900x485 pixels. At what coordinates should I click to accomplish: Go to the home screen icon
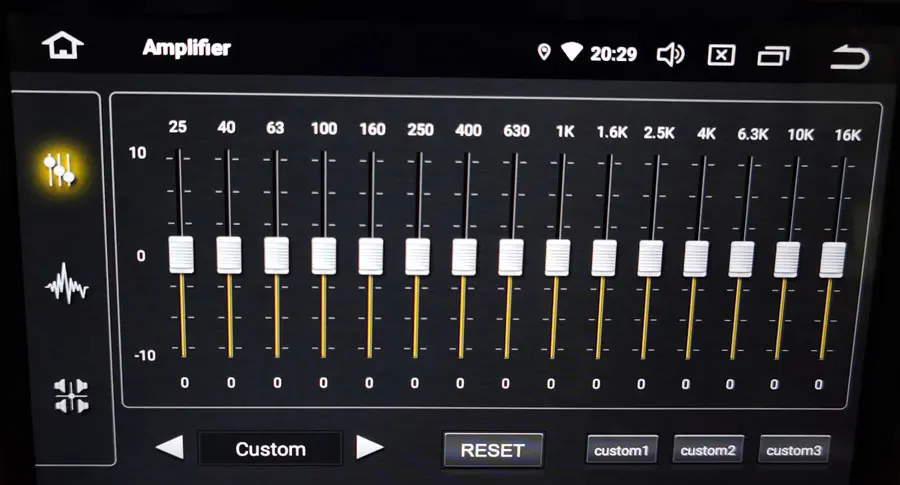pyautogui.click(x=63, y=45)
